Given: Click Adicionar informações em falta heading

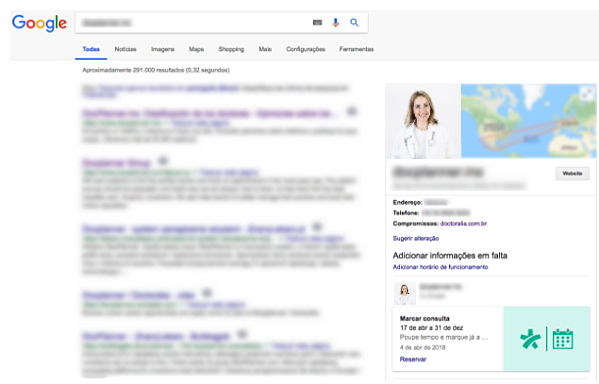Looking at the screenshot, I should 450,256.
